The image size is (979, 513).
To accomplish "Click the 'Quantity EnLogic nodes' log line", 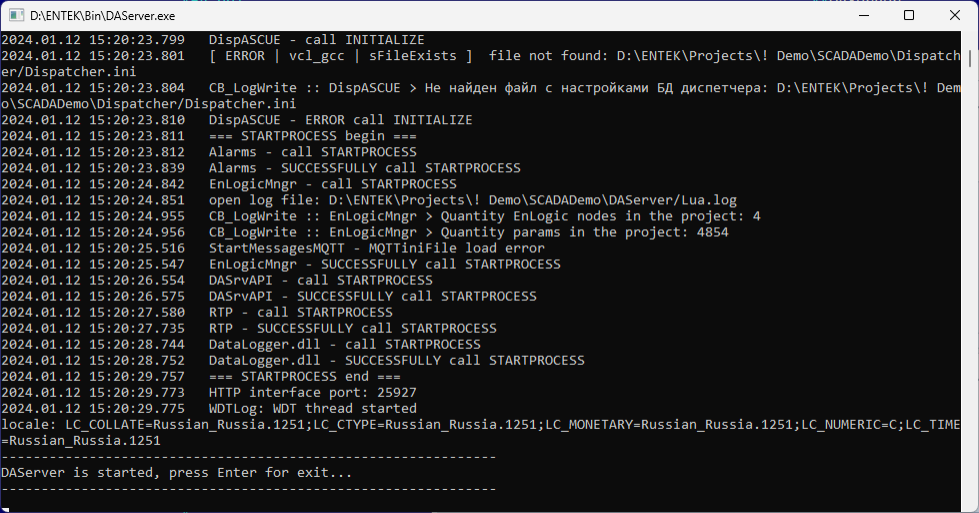I will coord(484,216).
